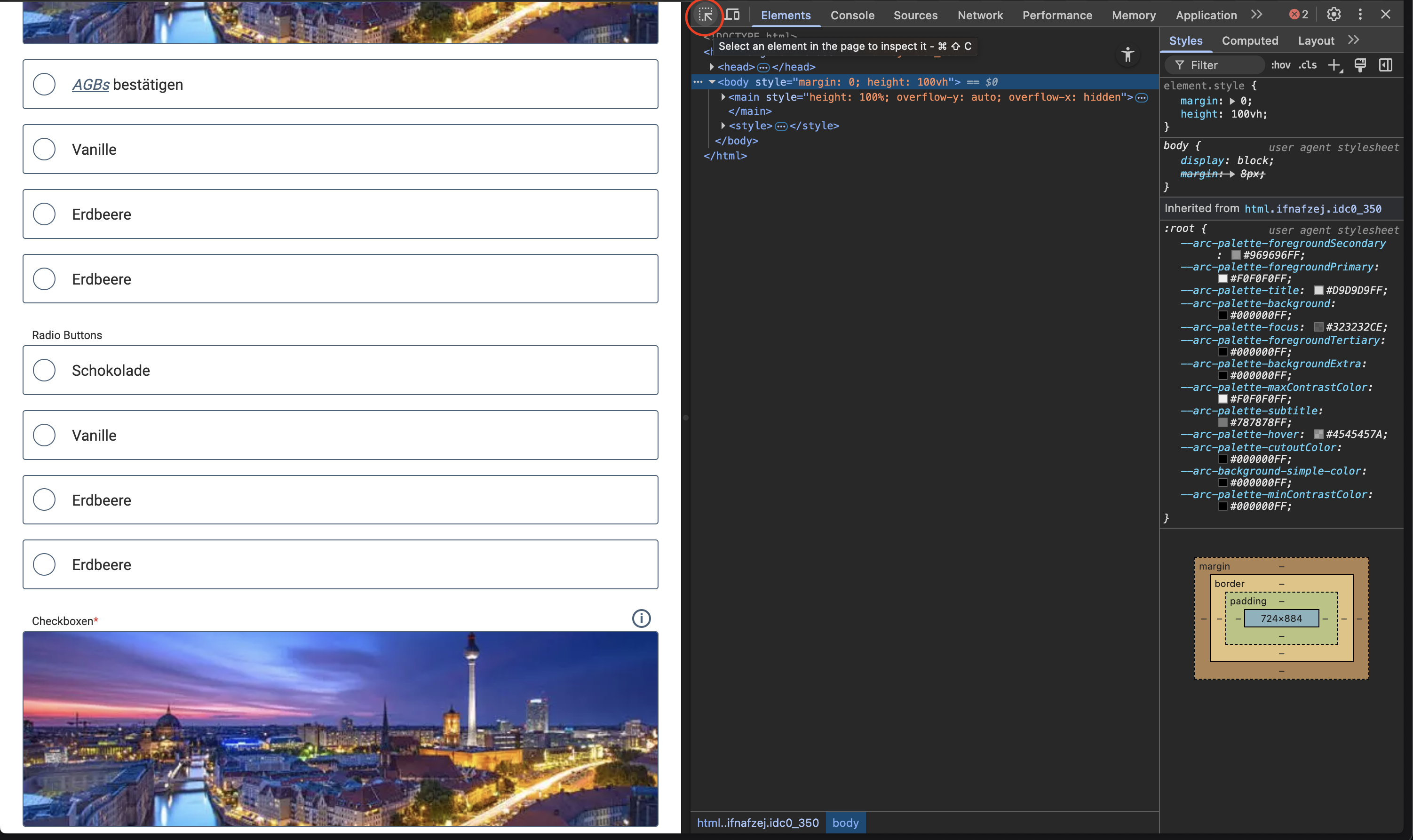Open the three-dot DevTools customization menu
This screenshot has height=840, width=1413.
1360,14
